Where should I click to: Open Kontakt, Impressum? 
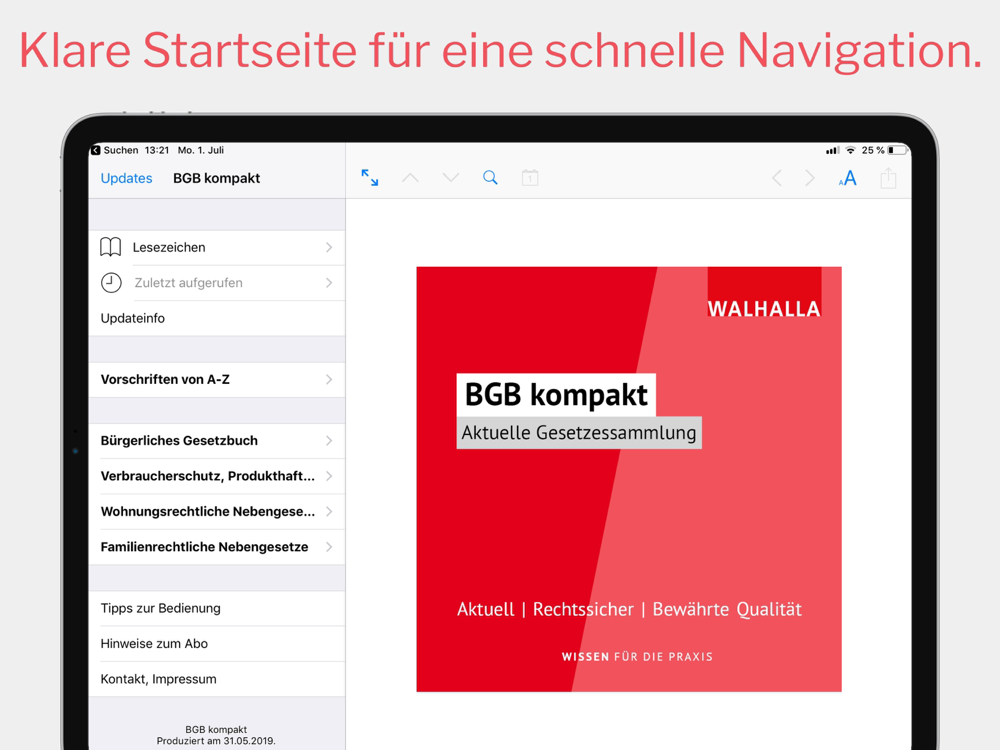point(217,679)
